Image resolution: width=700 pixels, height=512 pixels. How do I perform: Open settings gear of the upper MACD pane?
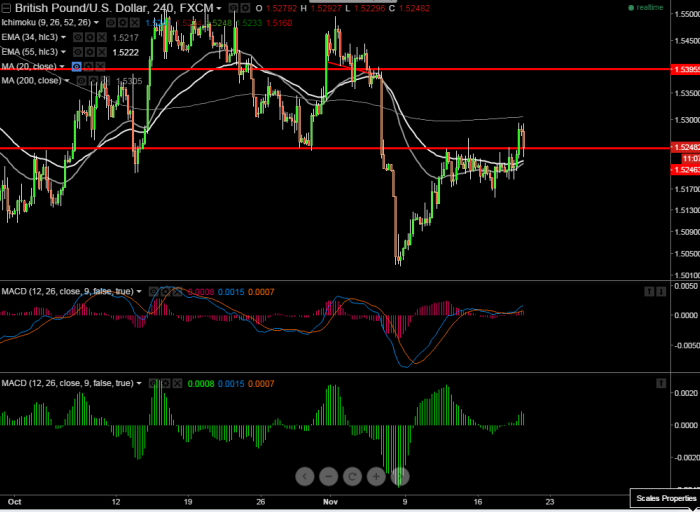tap(165, 292)
